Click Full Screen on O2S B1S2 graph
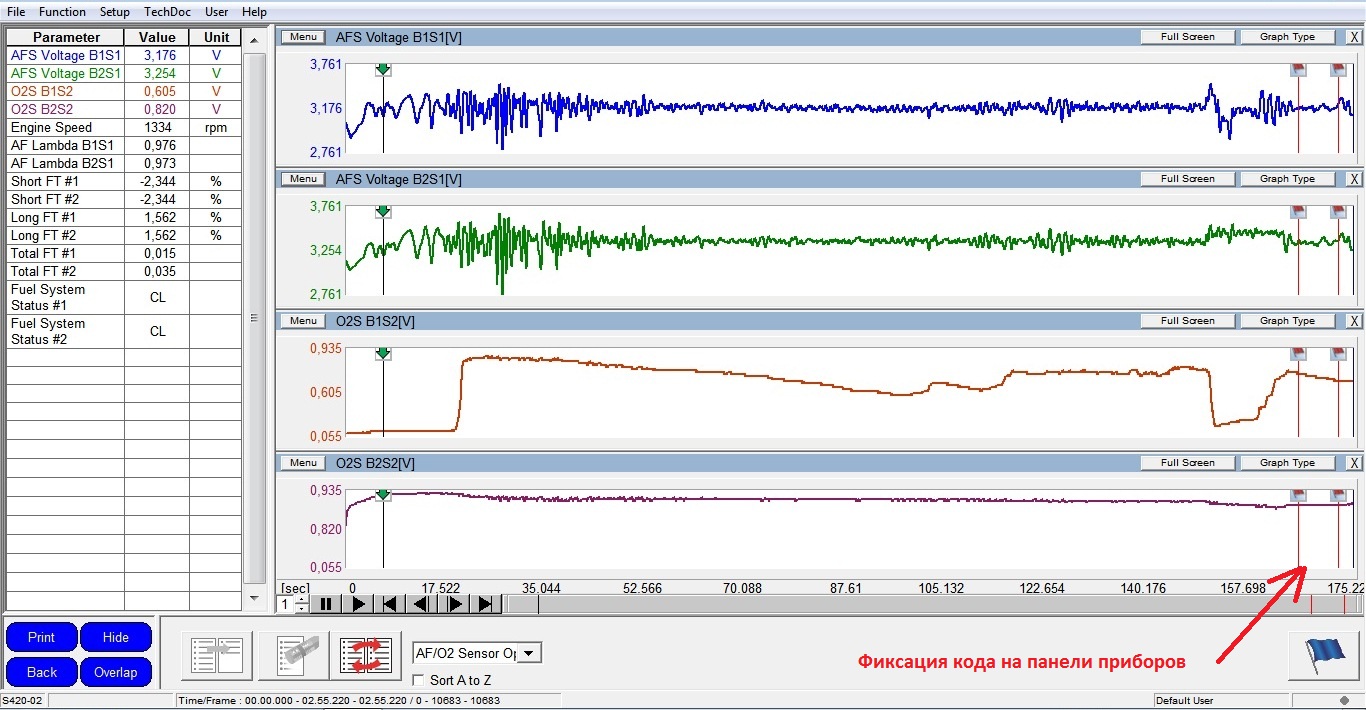 click(1187, 321)
